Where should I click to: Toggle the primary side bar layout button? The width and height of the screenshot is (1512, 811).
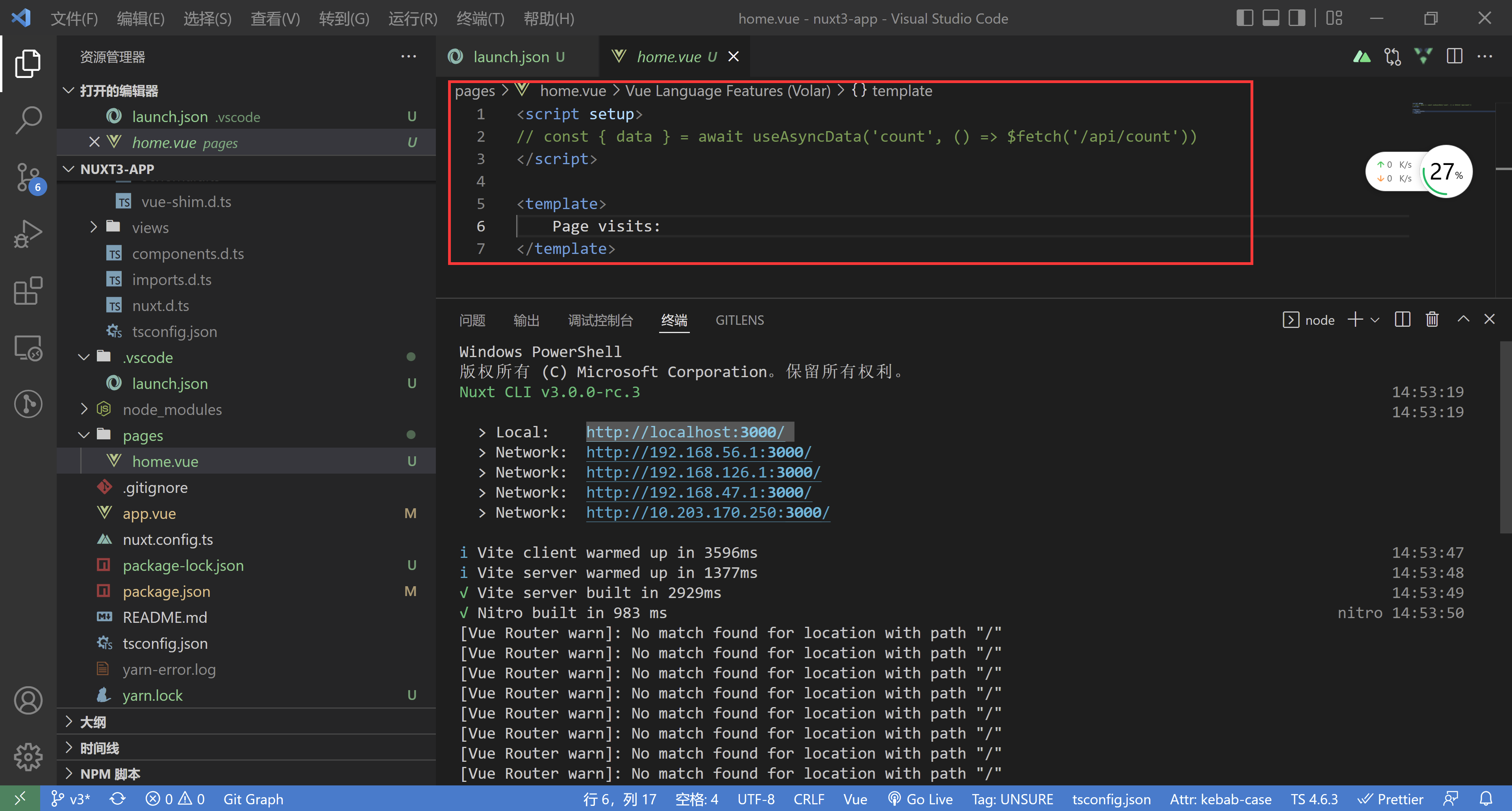pyautogui.click(x=1244, y=18)
